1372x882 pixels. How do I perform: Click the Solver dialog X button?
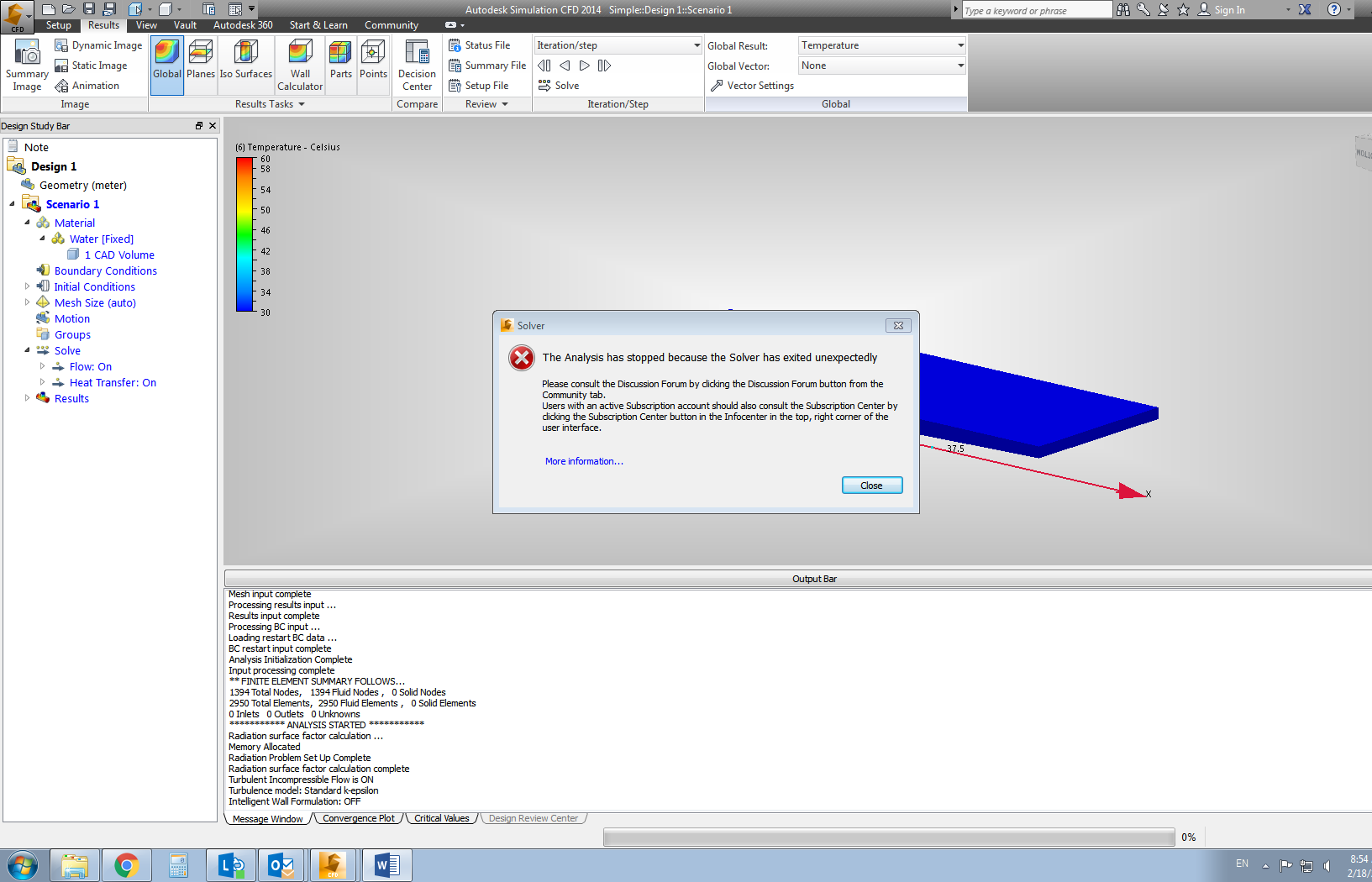pos(898,325)
